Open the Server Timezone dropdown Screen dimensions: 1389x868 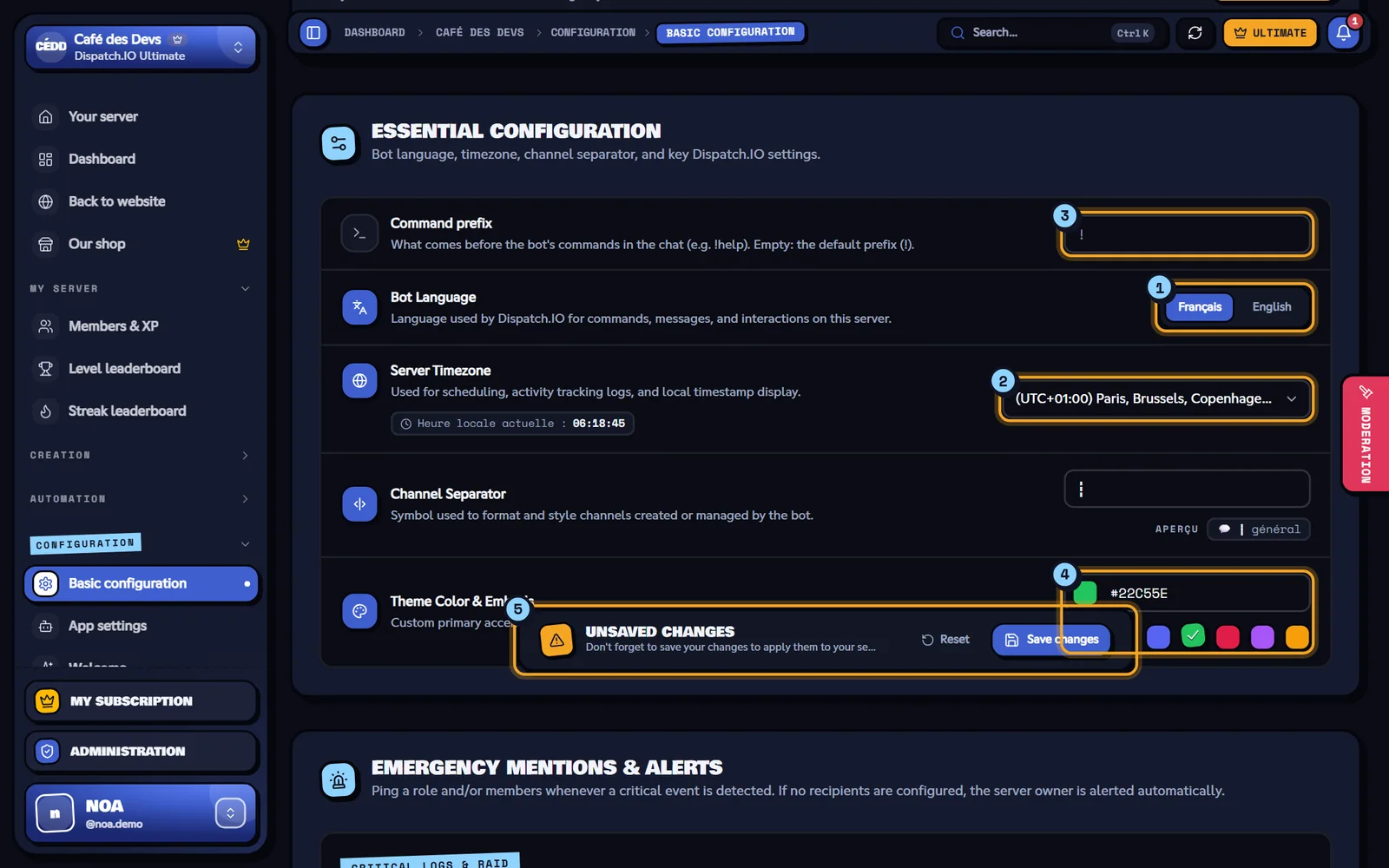pyautogui.click(x=1155, y=398)
